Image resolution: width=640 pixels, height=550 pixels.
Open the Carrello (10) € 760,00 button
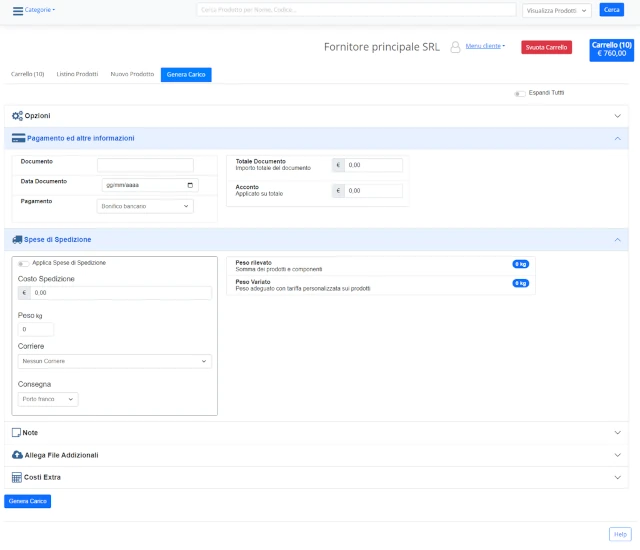pyautogui.click(x=611, y=50)
